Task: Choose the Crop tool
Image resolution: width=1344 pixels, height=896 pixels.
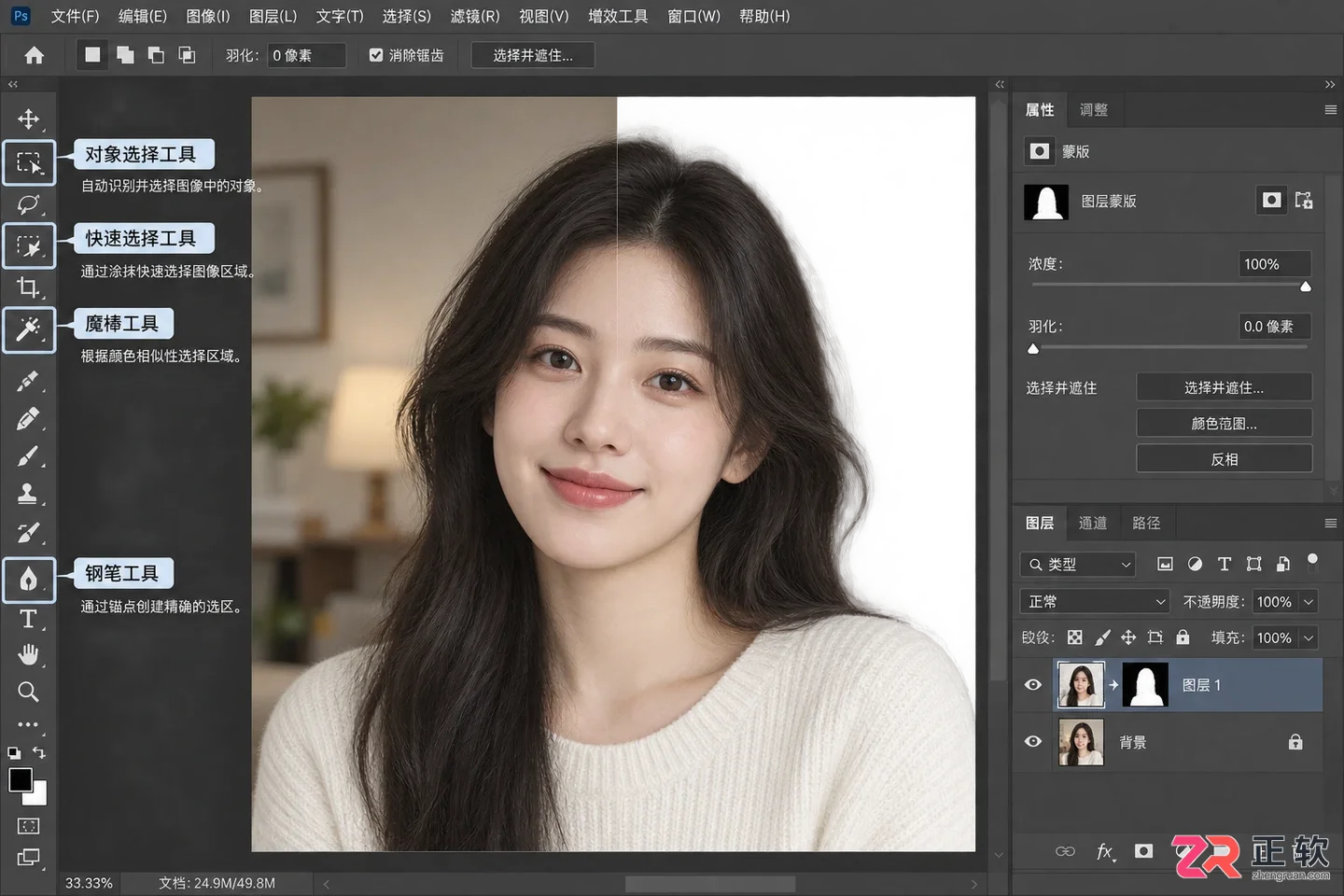Action: tap(28, 287)
